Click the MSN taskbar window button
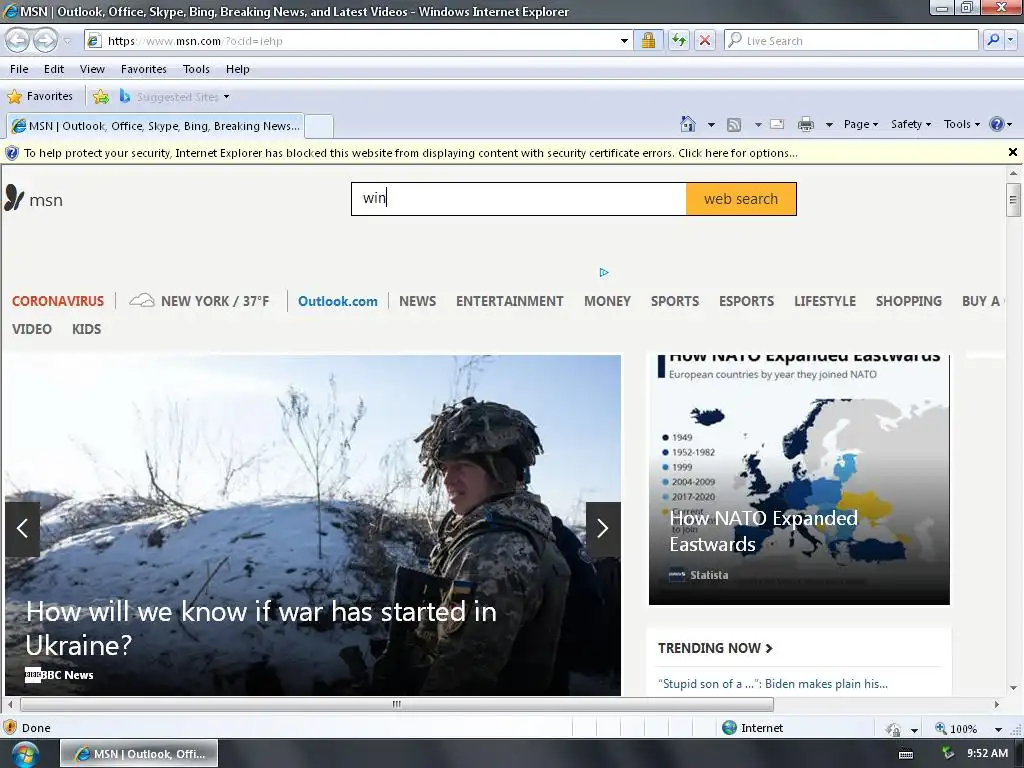 coord(139,754)
